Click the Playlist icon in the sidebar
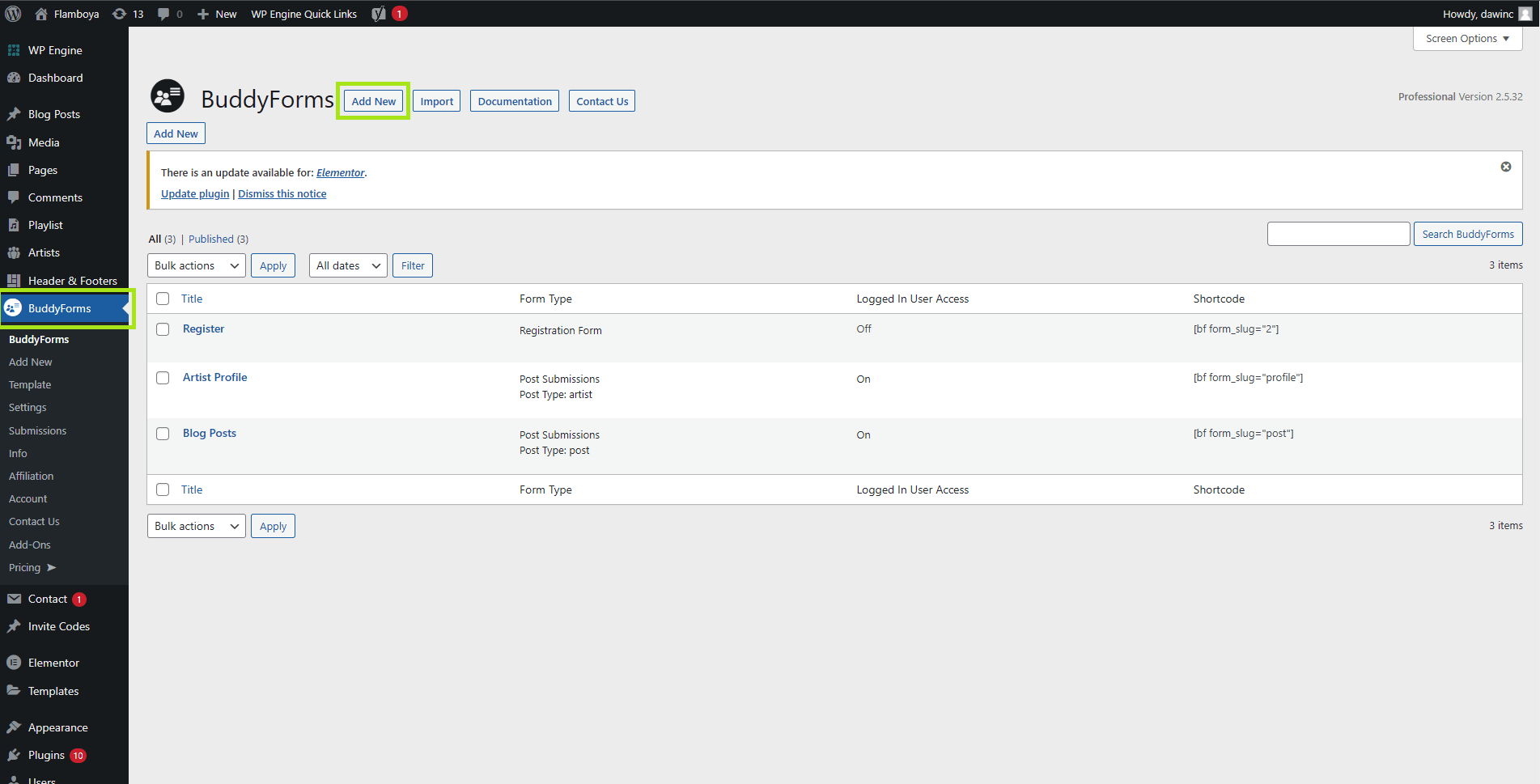 [x=14, y=225]
